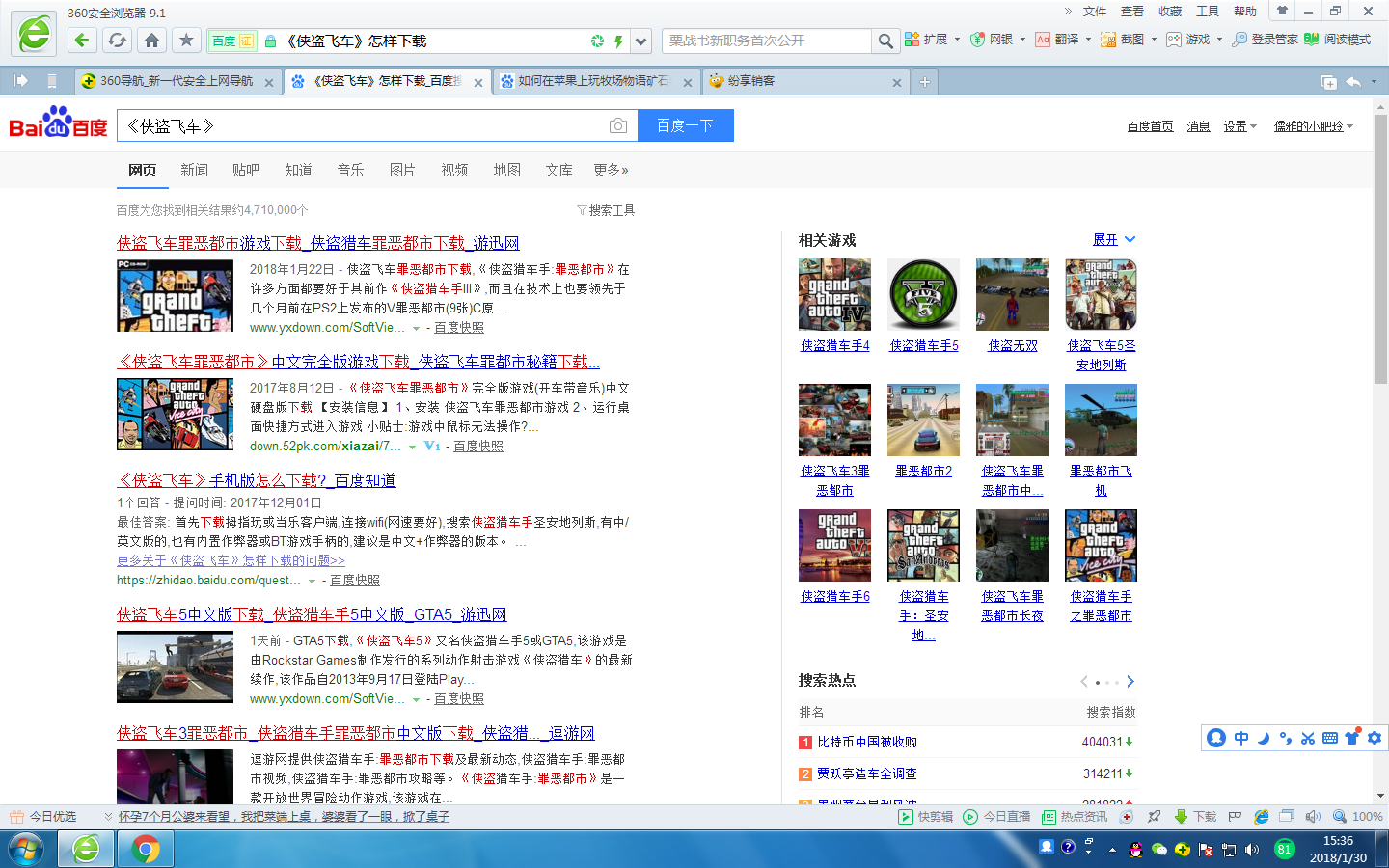Open the 快剪辑 status bar tool
The width and height of the screenshot is (1389, 868).
tap(926, 817)
